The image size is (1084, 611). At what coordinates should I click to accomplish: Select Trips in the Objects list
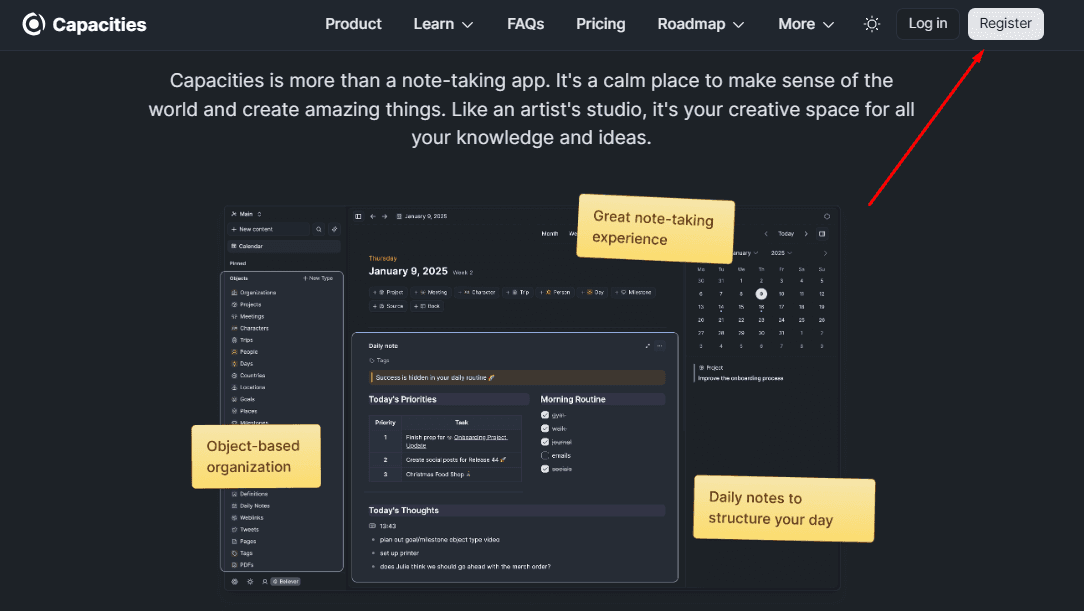[242, 340]
